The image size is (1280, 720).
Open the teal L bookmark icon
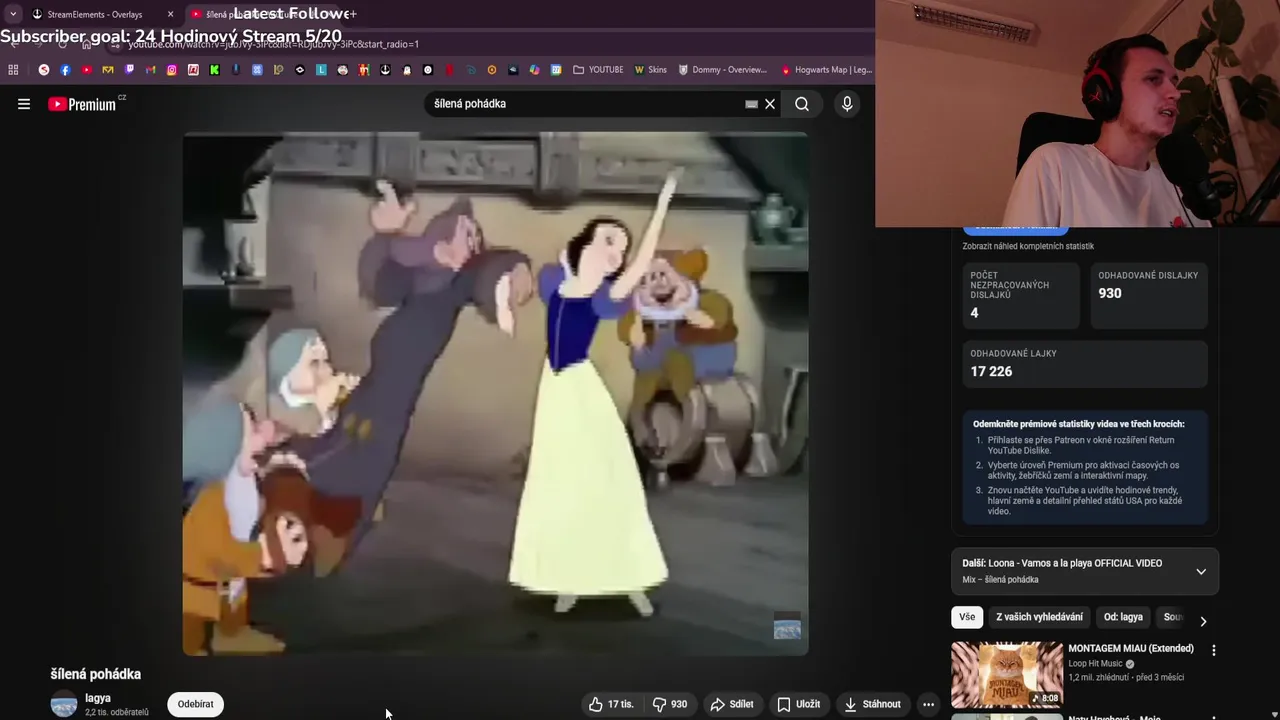click(x=321, y=70)
